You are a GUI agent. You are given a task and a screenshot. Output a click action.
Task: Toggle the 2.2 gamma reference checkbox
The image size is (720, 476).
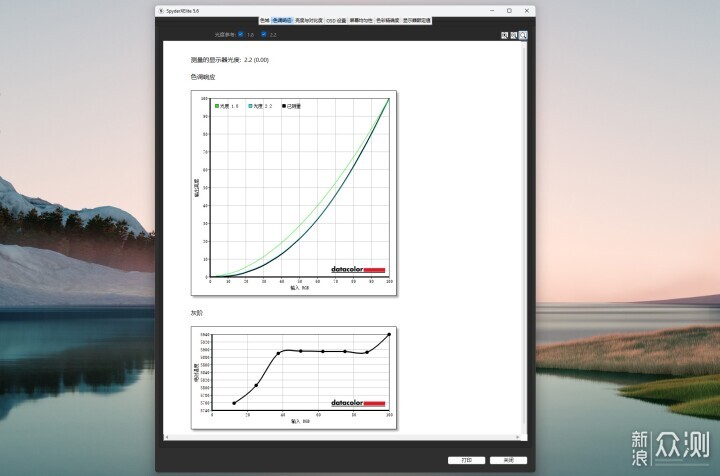tap(263, 34)
